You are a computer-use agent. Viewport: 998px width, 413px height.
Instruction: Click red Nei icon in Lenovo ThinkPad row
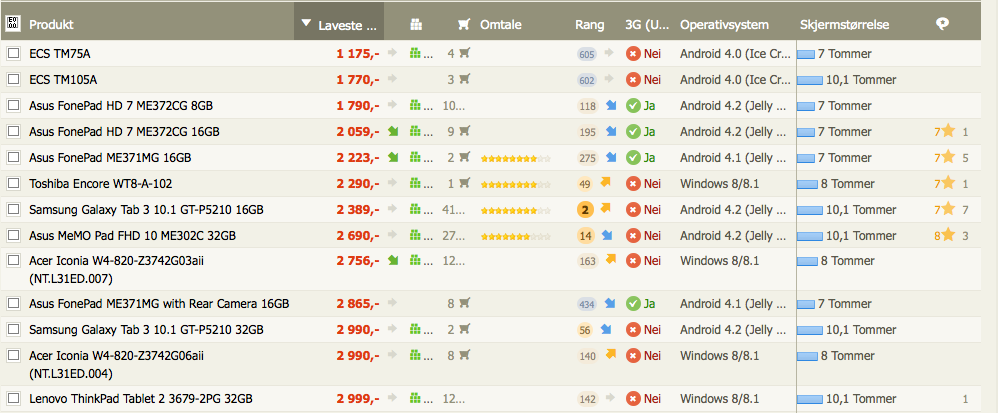633,399
